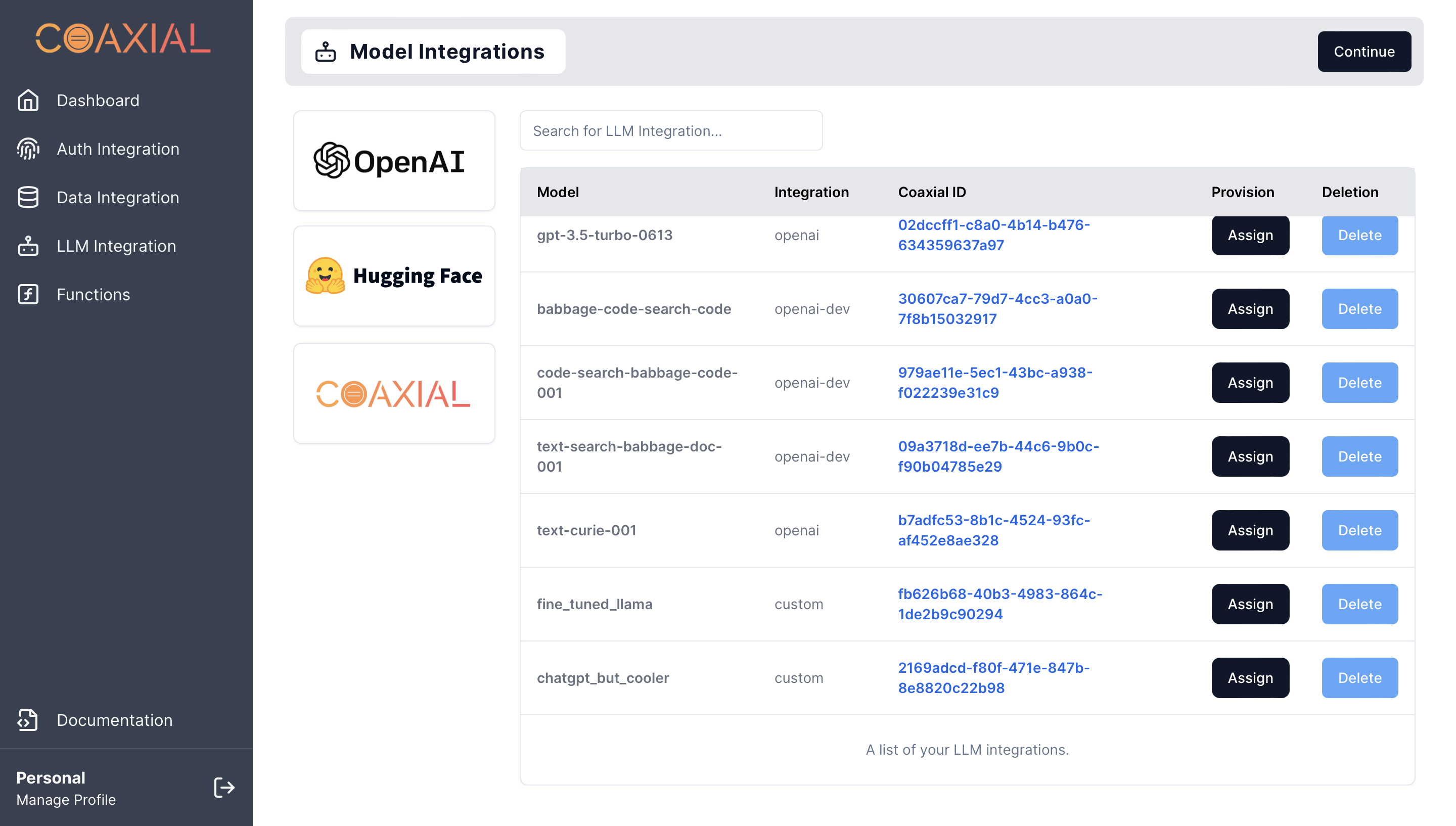
Task: Click the Auth Integration fingerprint icon
Action: [x=28, y=149]
